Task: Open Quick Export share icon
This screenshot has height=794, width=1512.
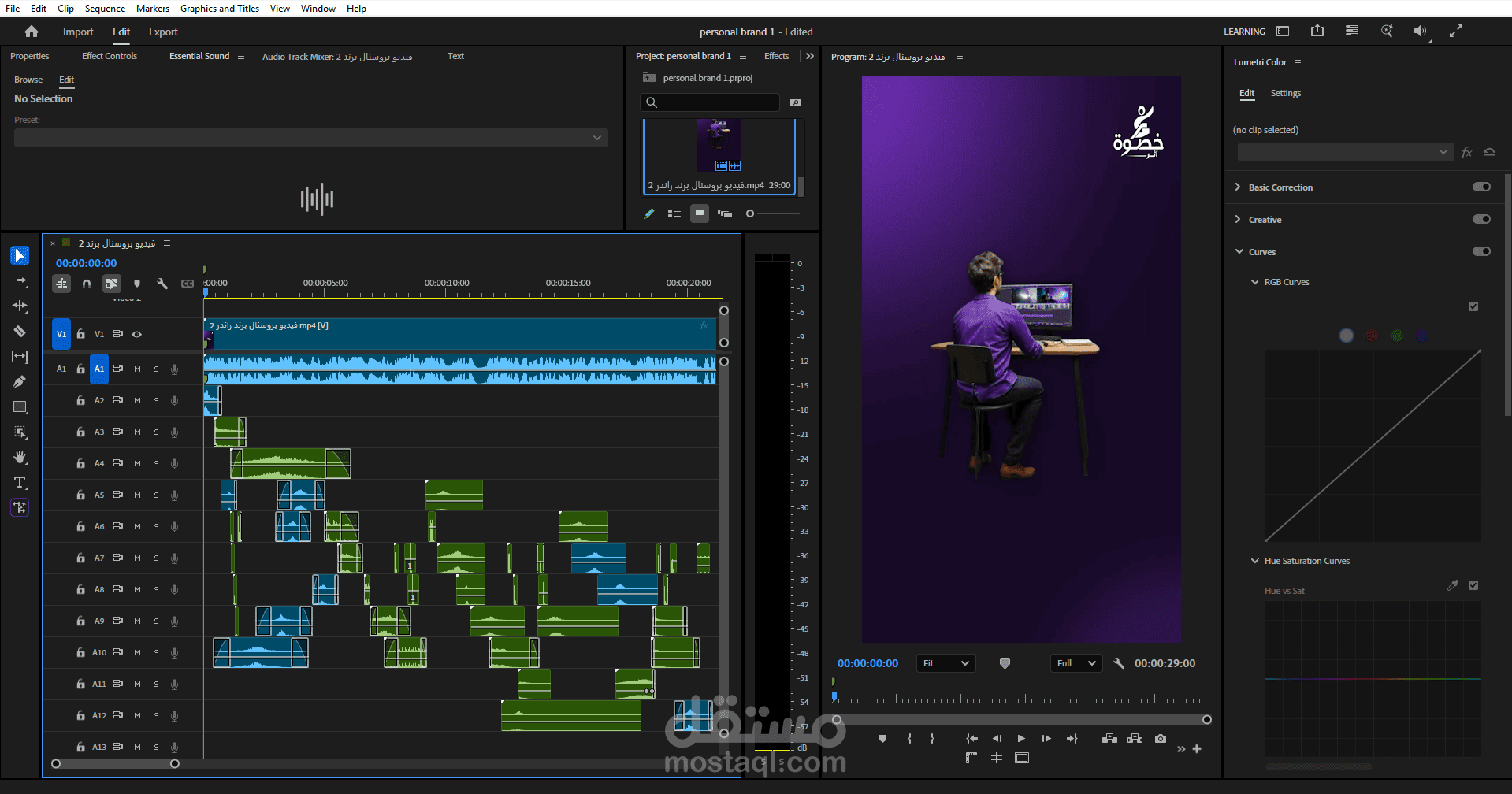Action: pyautogui.click(x=1317, y=31)
